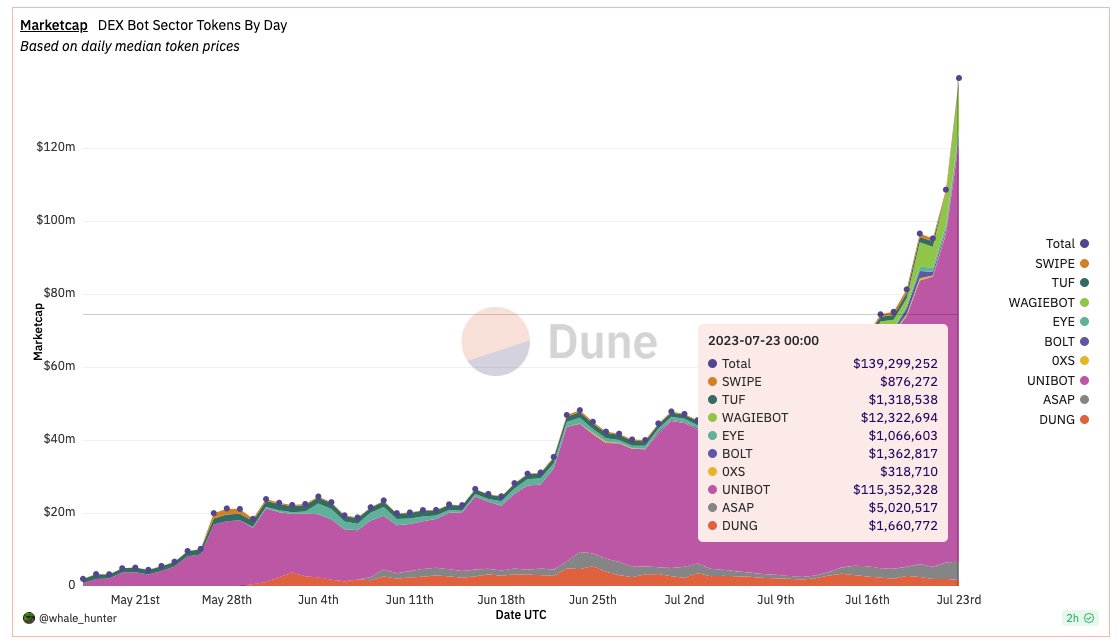Image resolution: width=1118 pixels, height=644 pixels.
Task: Click the EYE legend color dot
Action: (1084, 322)
